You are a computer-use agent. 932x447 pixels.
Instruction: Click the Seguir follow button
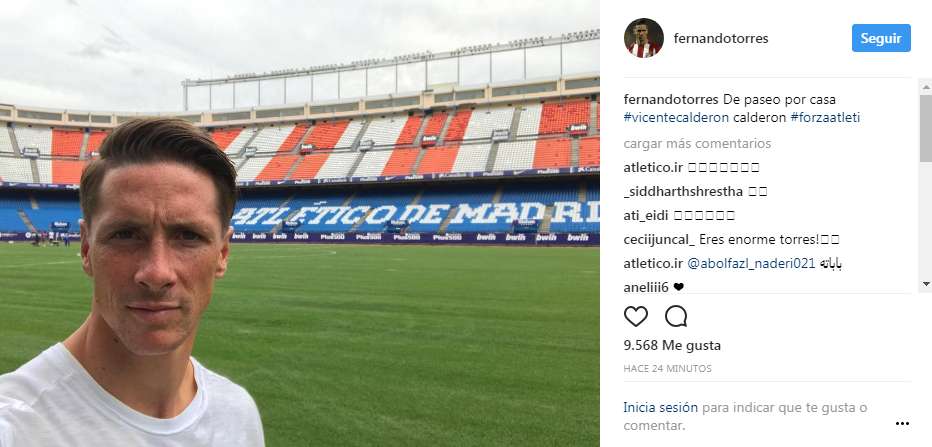coord(881,38)
